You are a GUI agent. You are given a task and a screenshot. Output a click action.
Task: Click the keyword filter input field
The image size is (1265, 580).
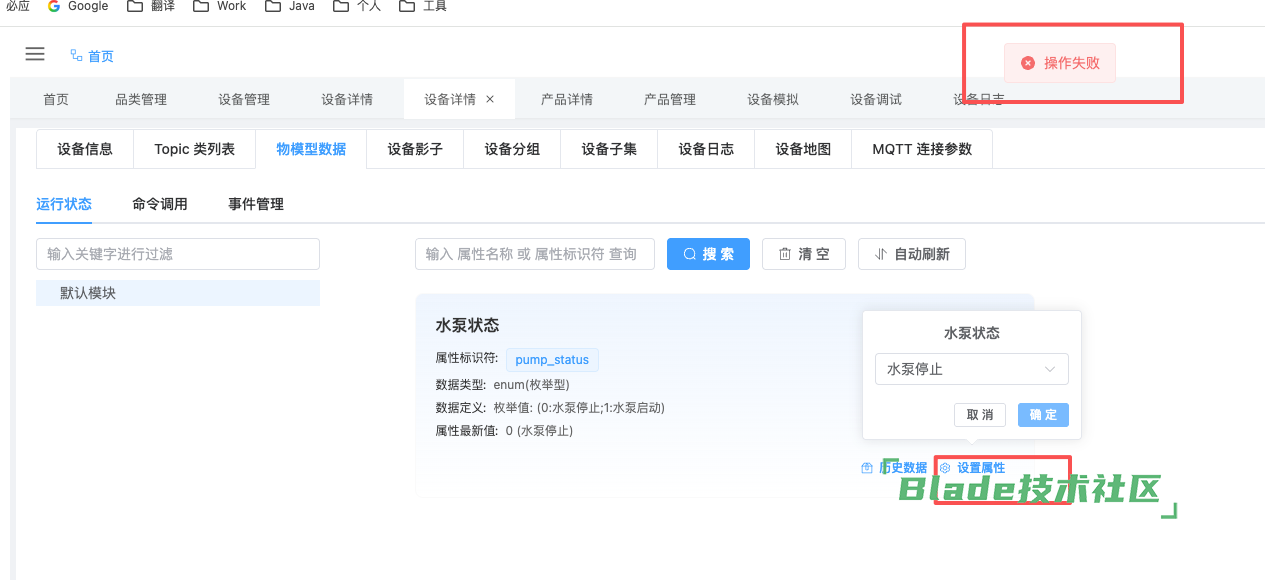(x=178, y=254)
